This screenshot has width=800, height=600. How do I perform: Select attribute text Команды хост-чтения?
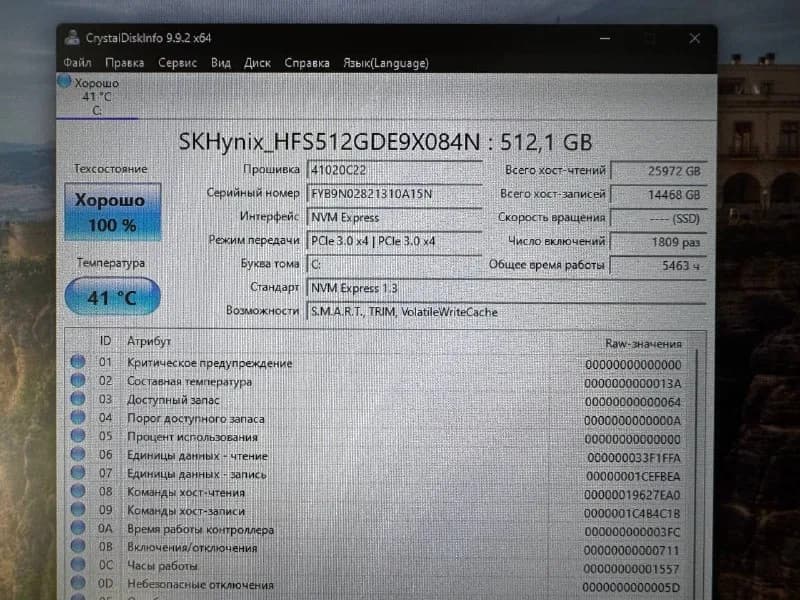186,492
